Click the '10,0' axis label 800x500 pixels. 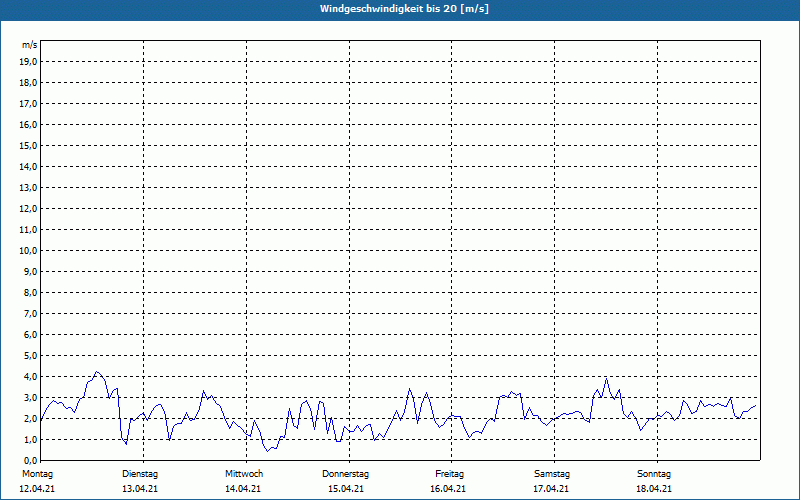pyautogui.click(x=28, y=251)
